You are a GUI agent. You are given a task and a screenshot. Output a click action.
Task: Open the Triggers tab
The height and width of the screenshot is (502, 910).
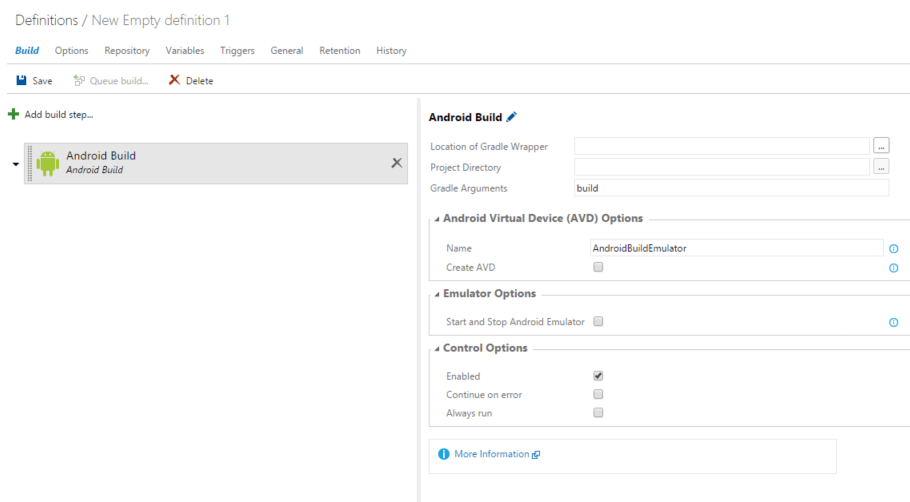point(237,51)
